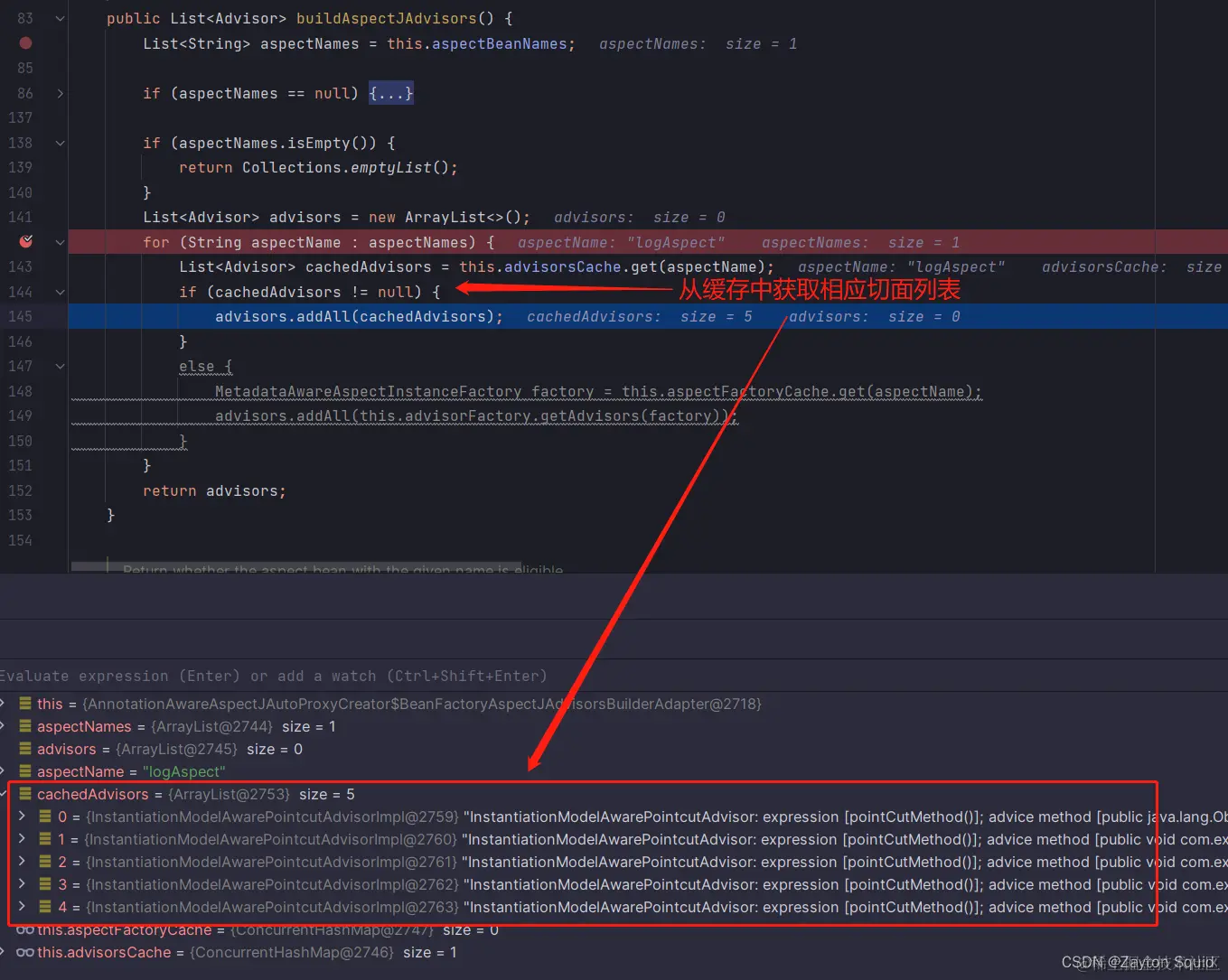1228x980 pixels.
Task: Expand cachedAdvisors element 1
Action: pos(22,838)
